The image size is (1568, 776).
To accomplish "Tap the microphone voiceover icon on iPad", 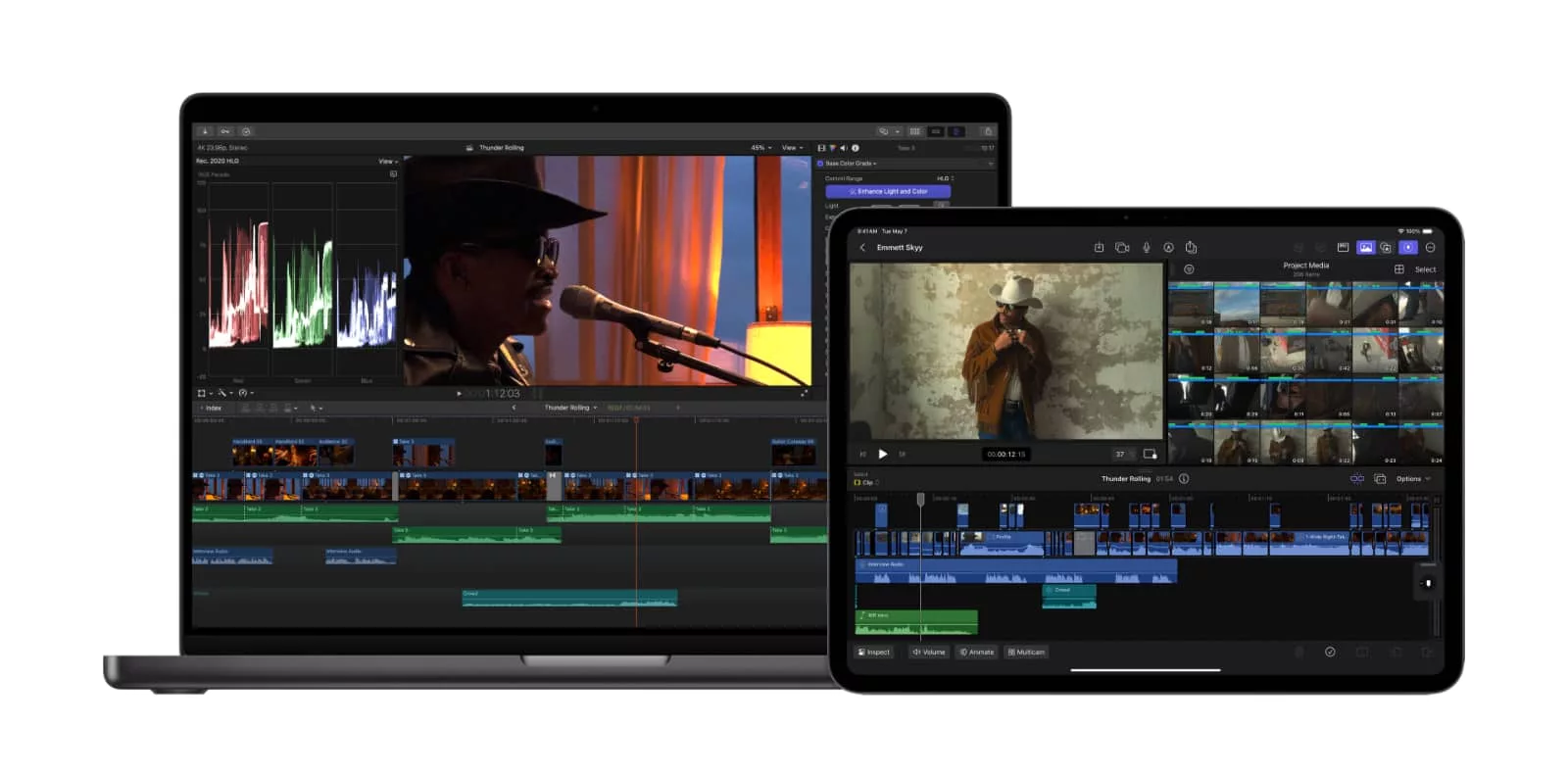I will 1146,248.
